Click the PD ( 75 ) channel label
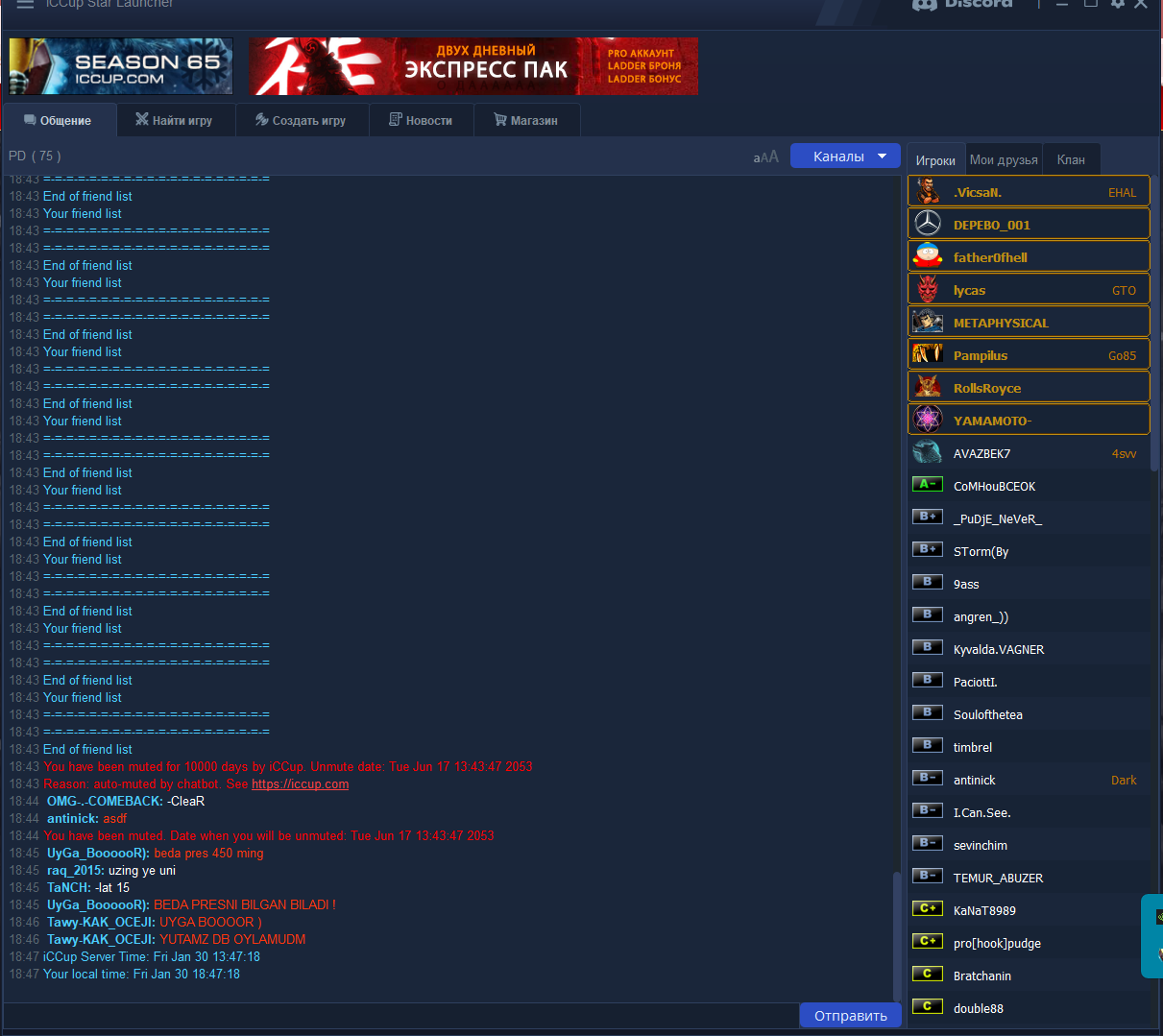Screen dimensions: 1163x1036 [35, 156]
